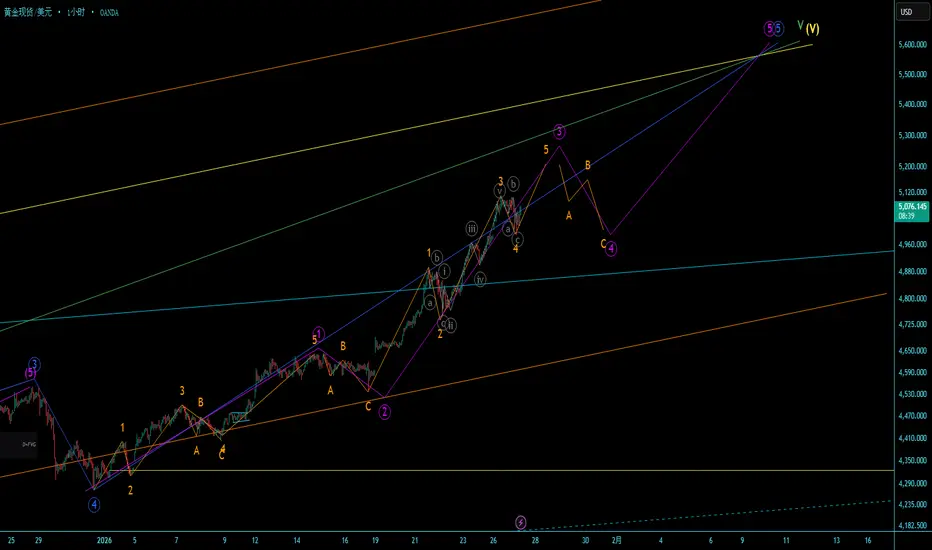
Task: Select the projected orange B label after wave 3
Action: pyautogui.click(x=587, y=165)
